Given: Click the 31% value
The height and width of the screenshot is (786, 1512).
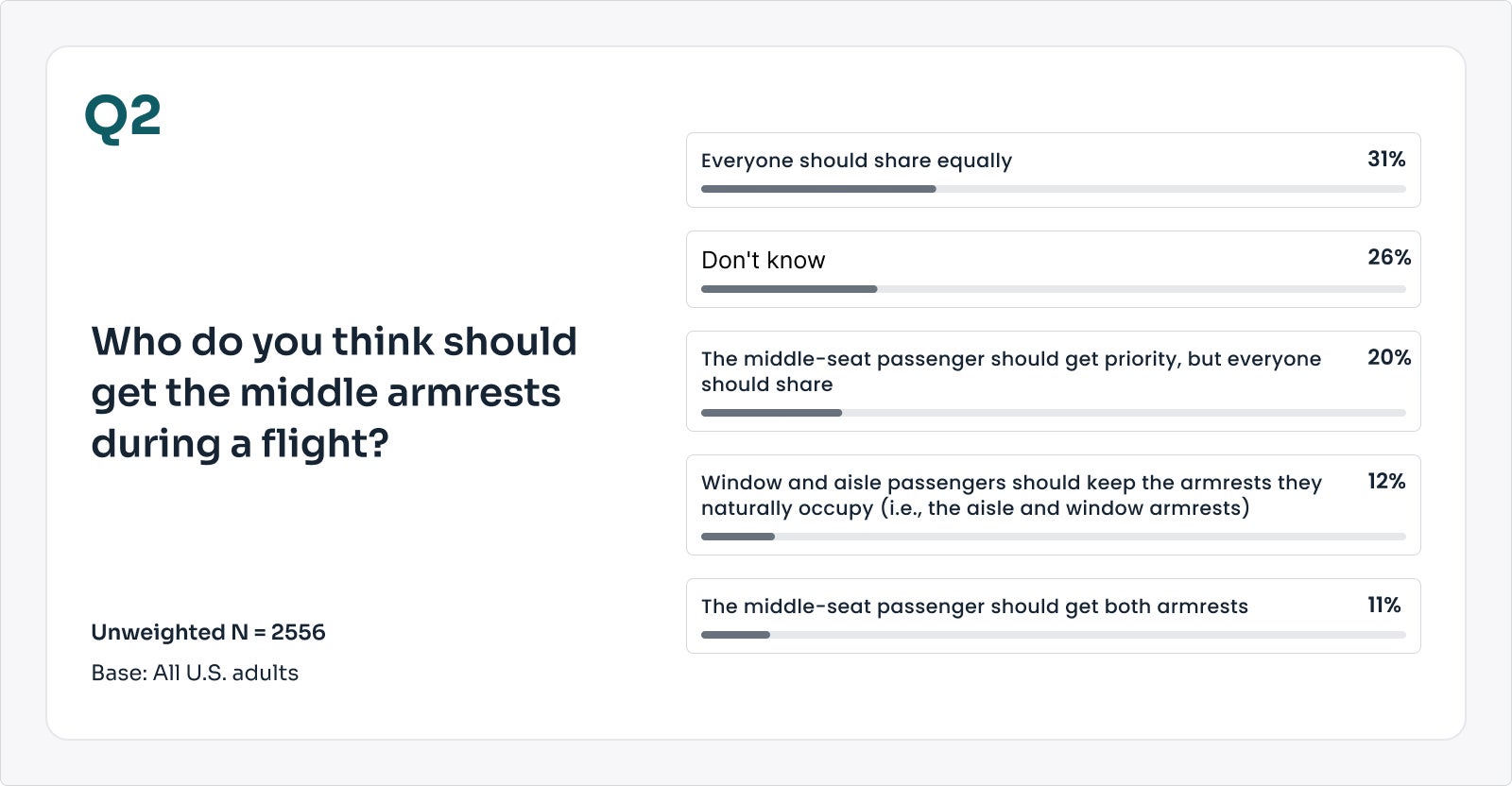Looking at the screenshot, I should click(x=1386, y=159).
